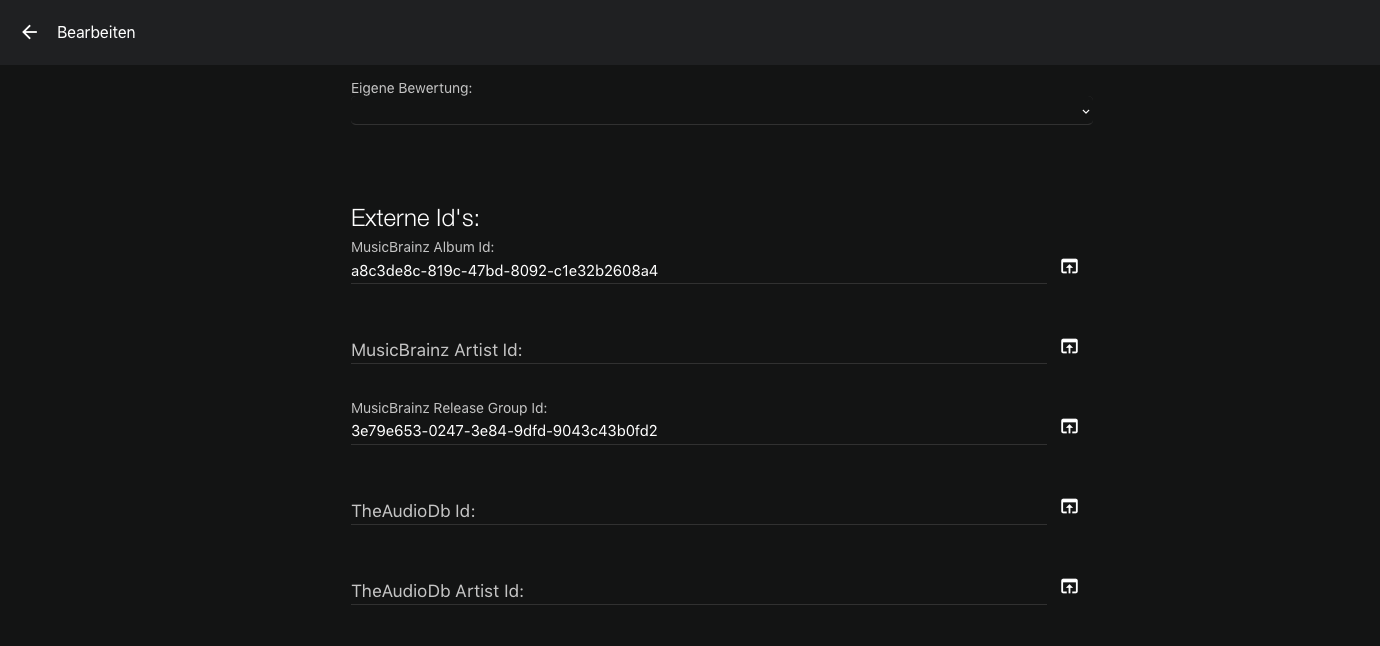Image resolution: width=1380 pixels, height=646 pixels.
Task: Click the Eigene Bewertung label
Action: pos(411,88)
